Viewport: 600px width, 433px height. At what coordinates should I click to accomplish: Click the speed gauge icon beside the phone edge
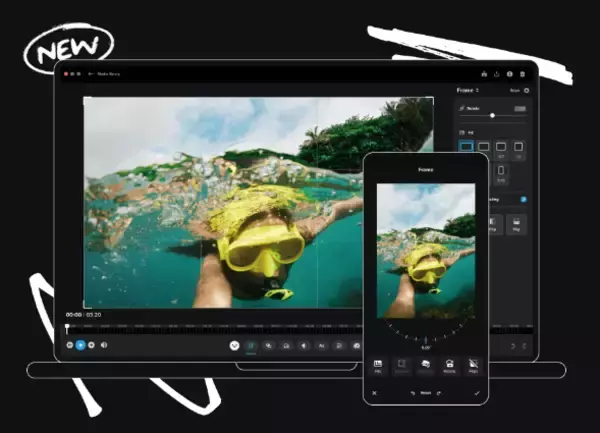[357, 346]
